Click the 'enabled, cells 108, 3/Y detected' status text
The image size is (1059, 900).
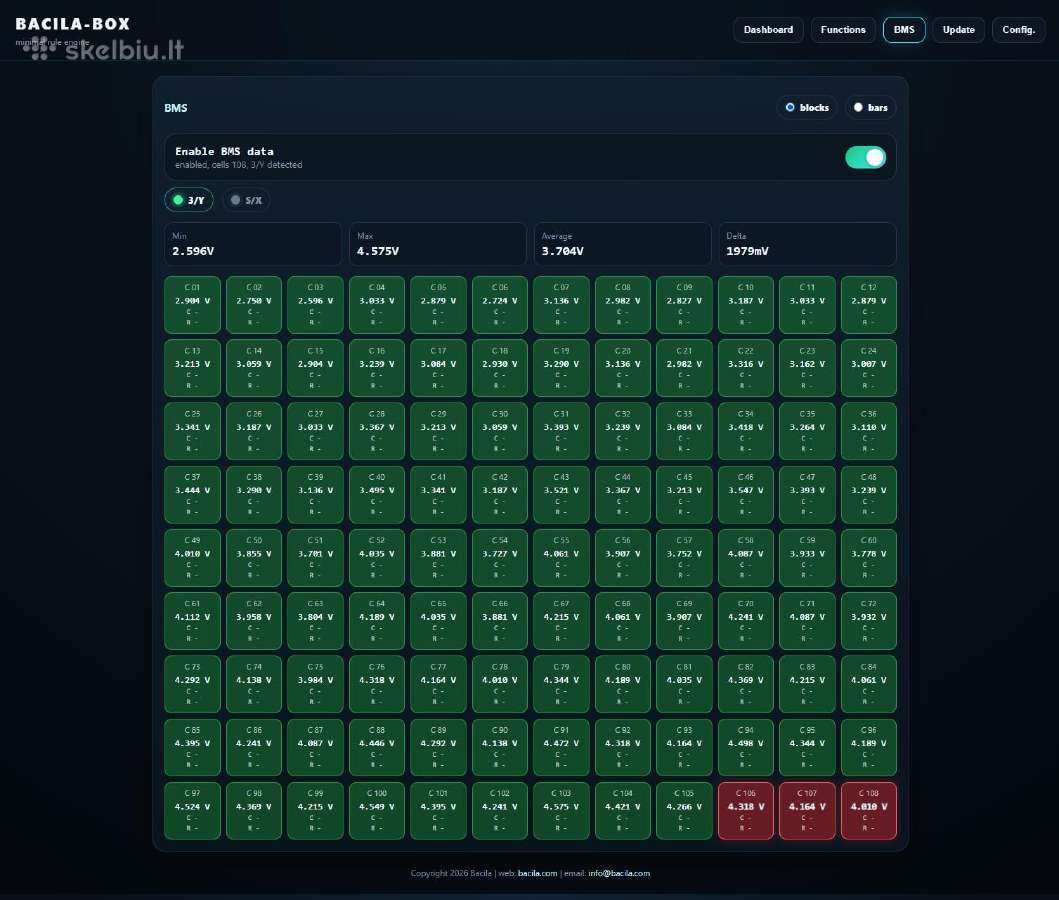[238, 165]
